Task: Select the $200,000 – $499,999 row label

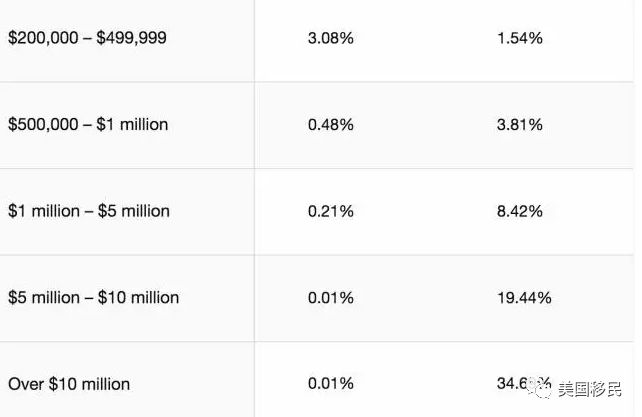Action: click(x=87, y=38)
